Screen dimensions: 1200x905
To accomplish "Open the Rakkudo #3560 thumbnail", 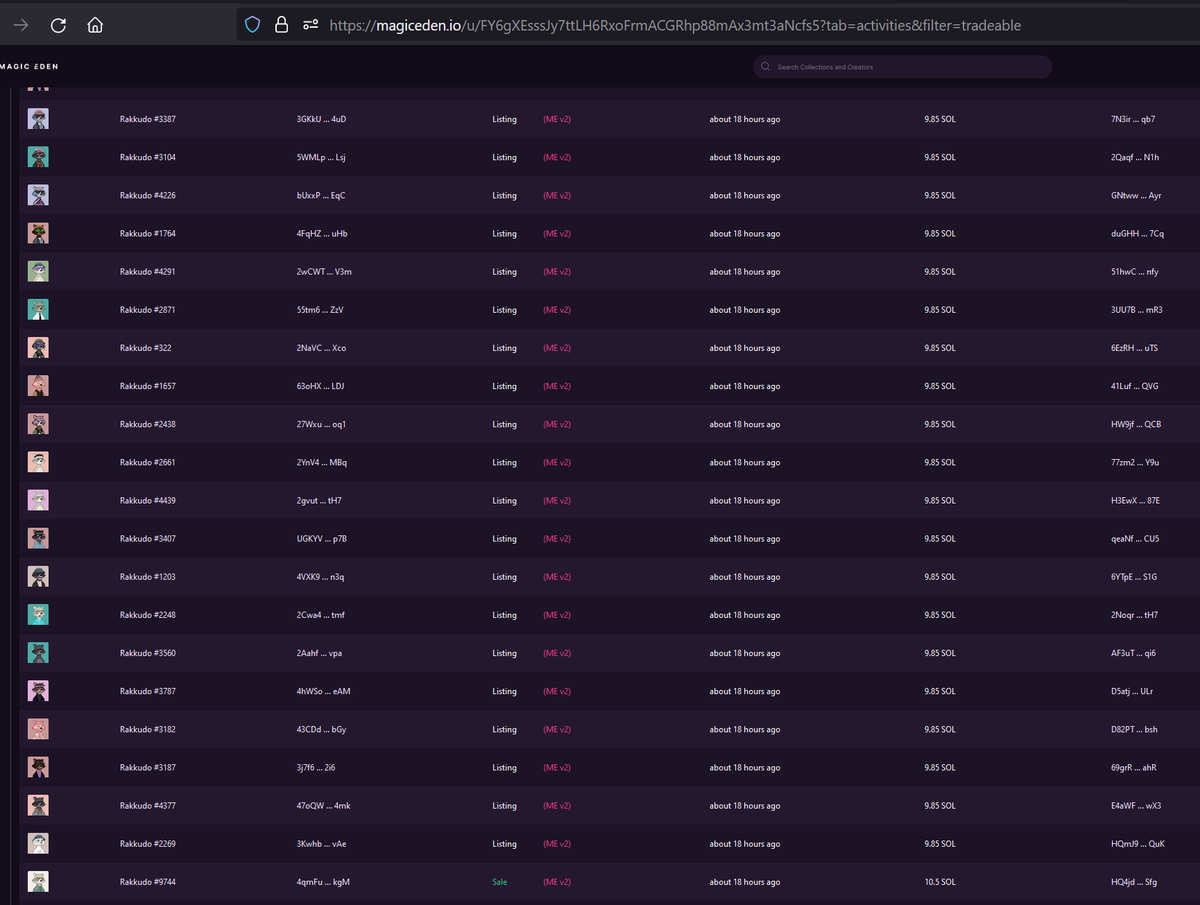I will click(38, 653).
